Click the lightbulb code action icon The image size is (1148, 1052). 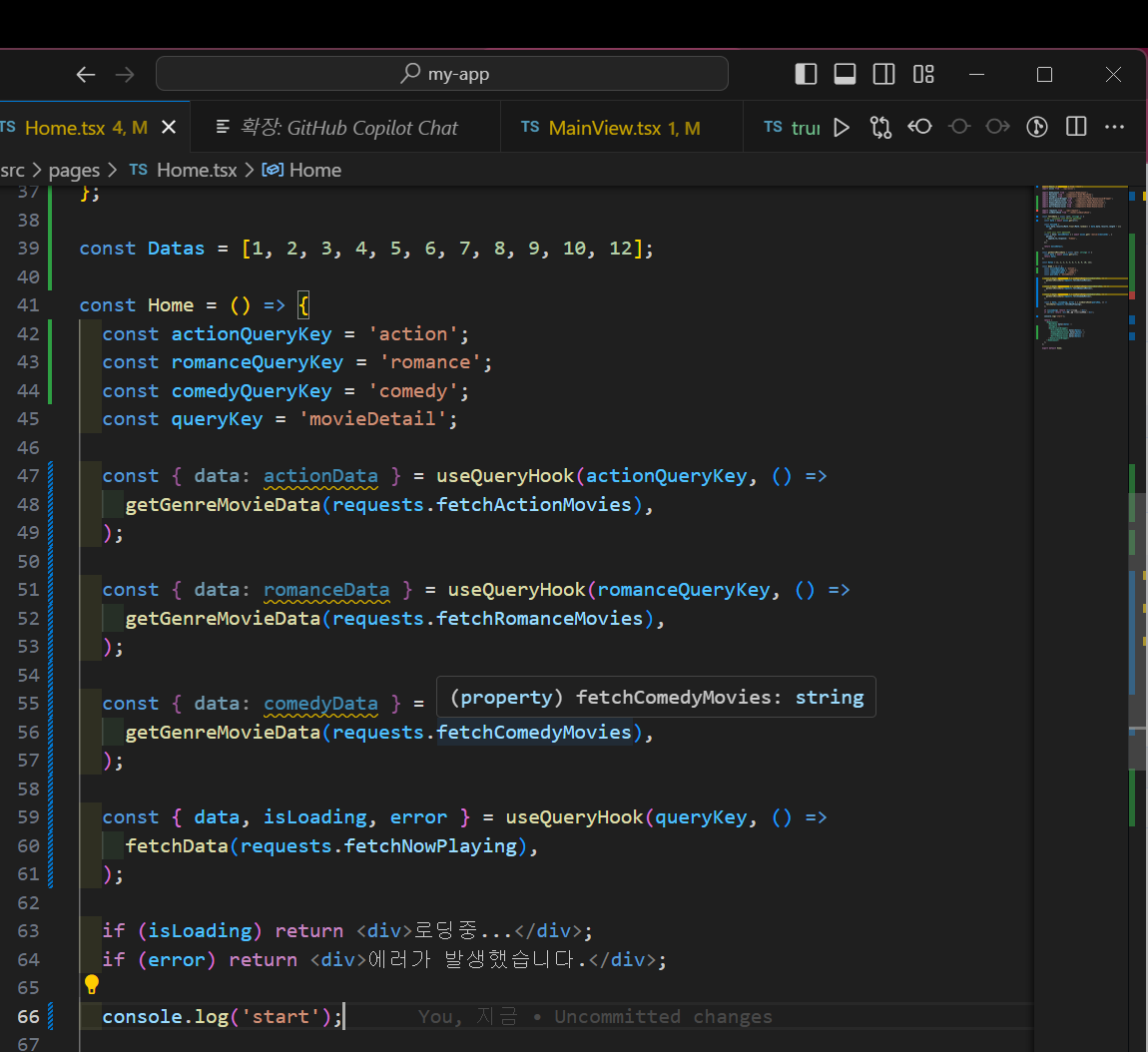pos(92,985)
